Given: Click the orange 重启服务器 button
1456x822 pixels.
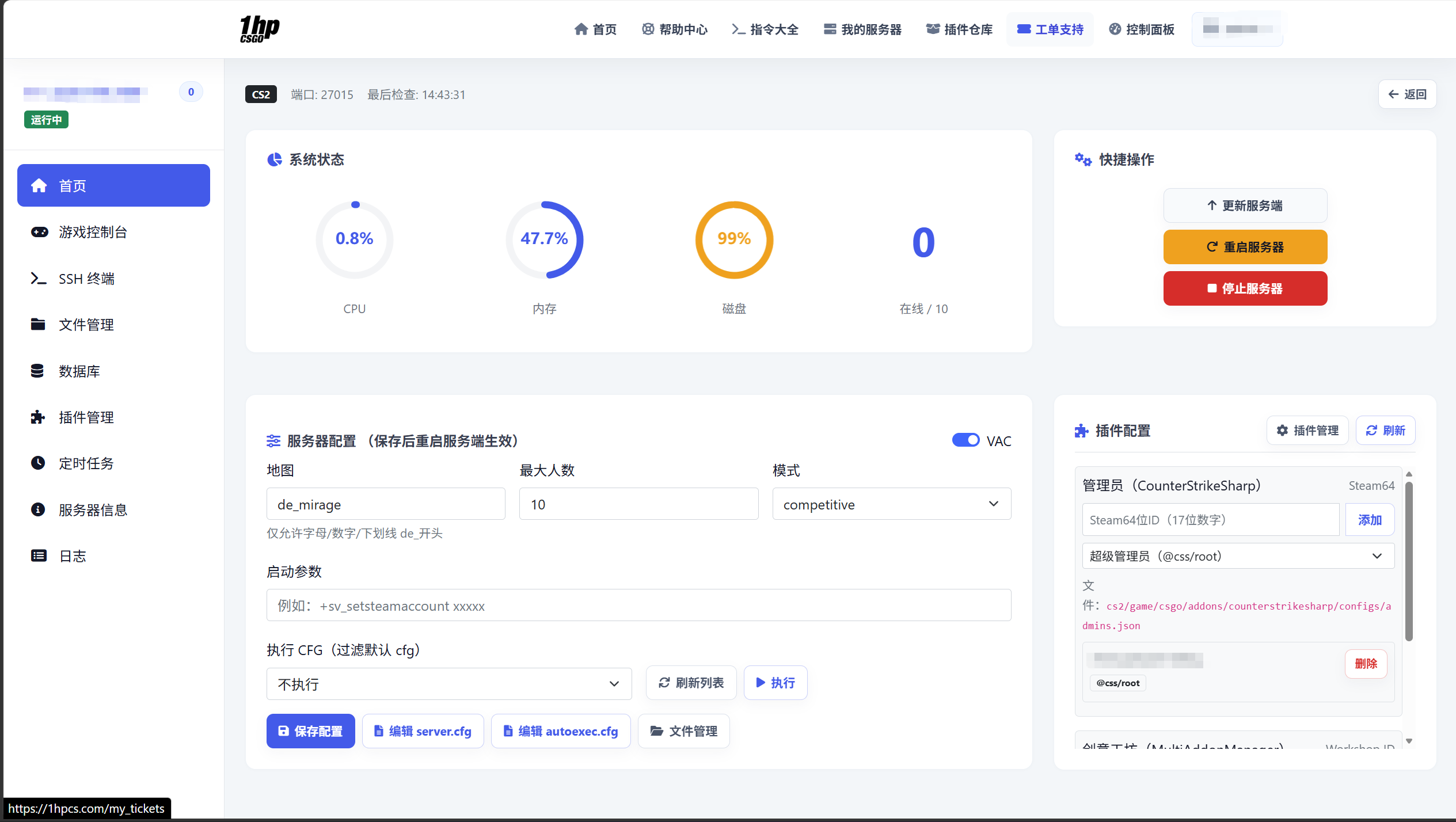Looking at the screenshot, I should 1245,247.
